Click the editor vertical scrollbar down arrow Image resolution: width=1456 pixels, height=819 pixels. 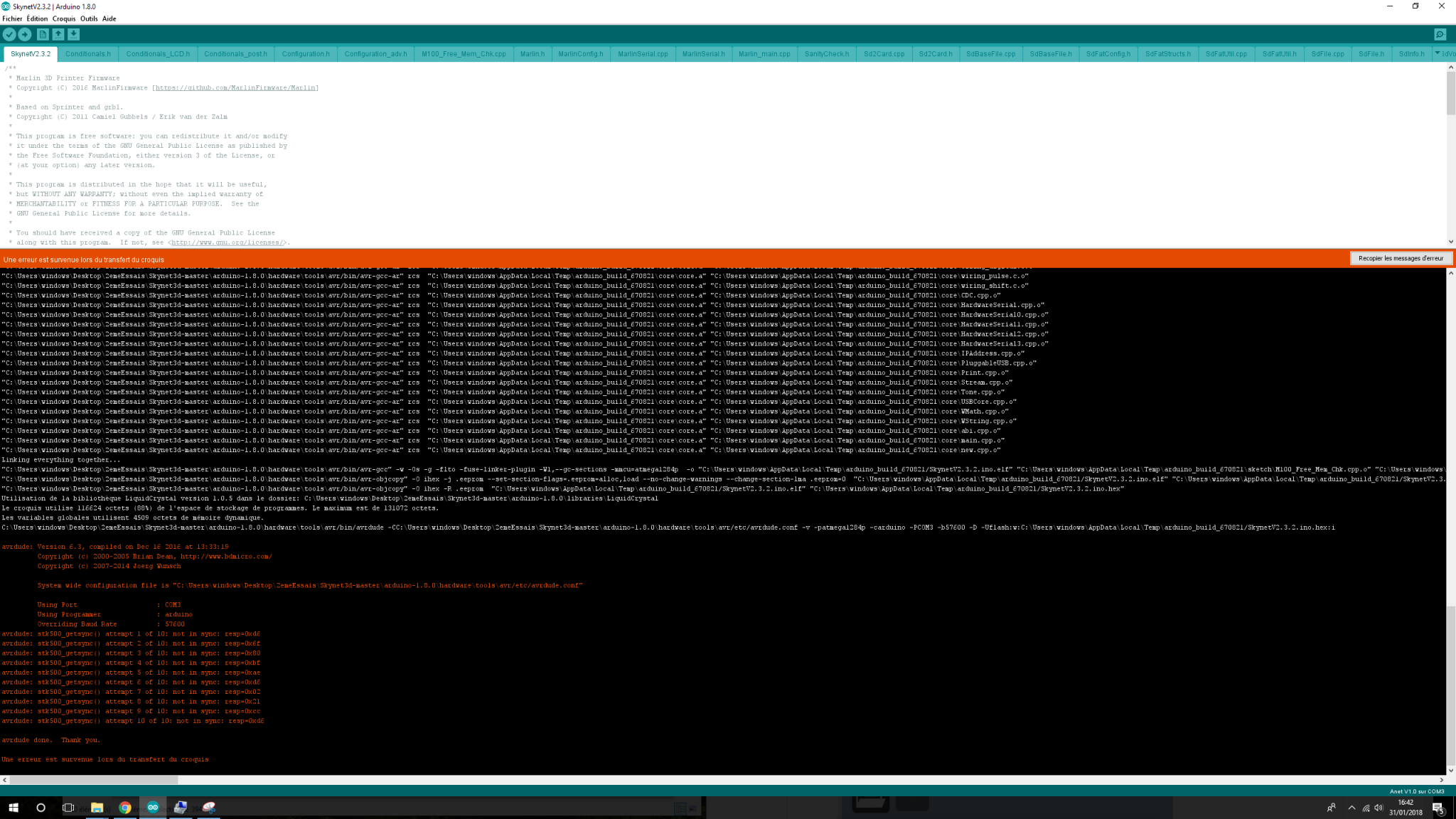(1450, 242)
